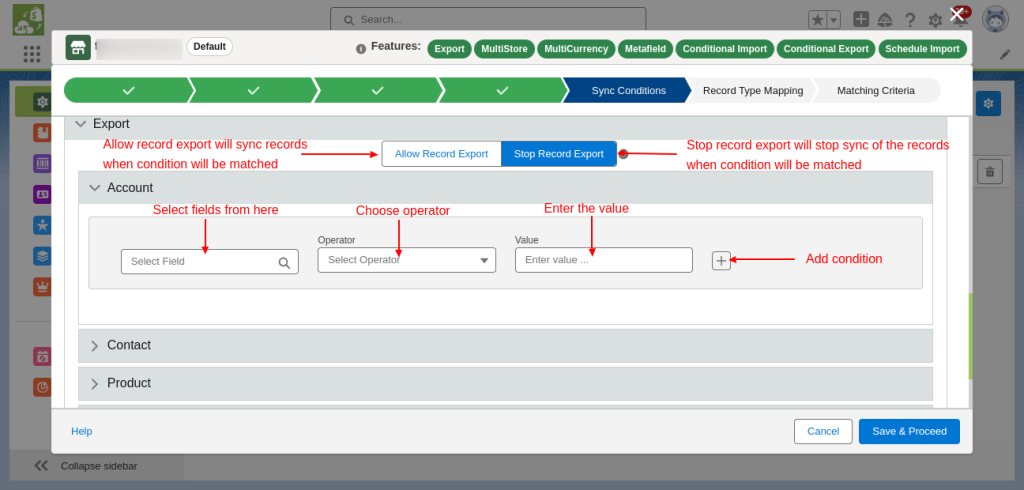Go back to the fourth completed step
Viewport: 1024px width, 490px height.
tap(502, 91)
